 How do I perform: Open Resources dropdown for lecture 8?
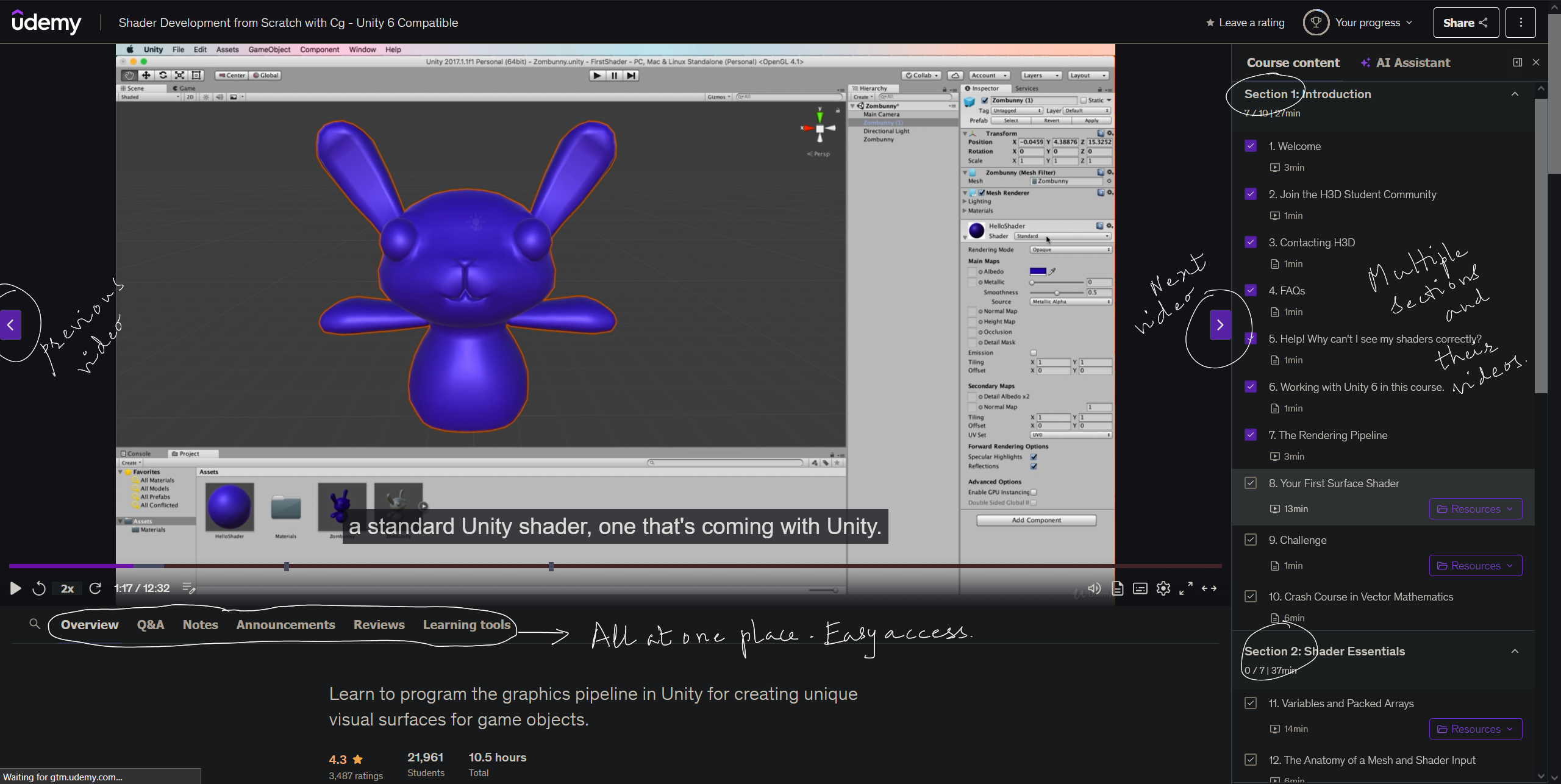[x=1475, y=509]
